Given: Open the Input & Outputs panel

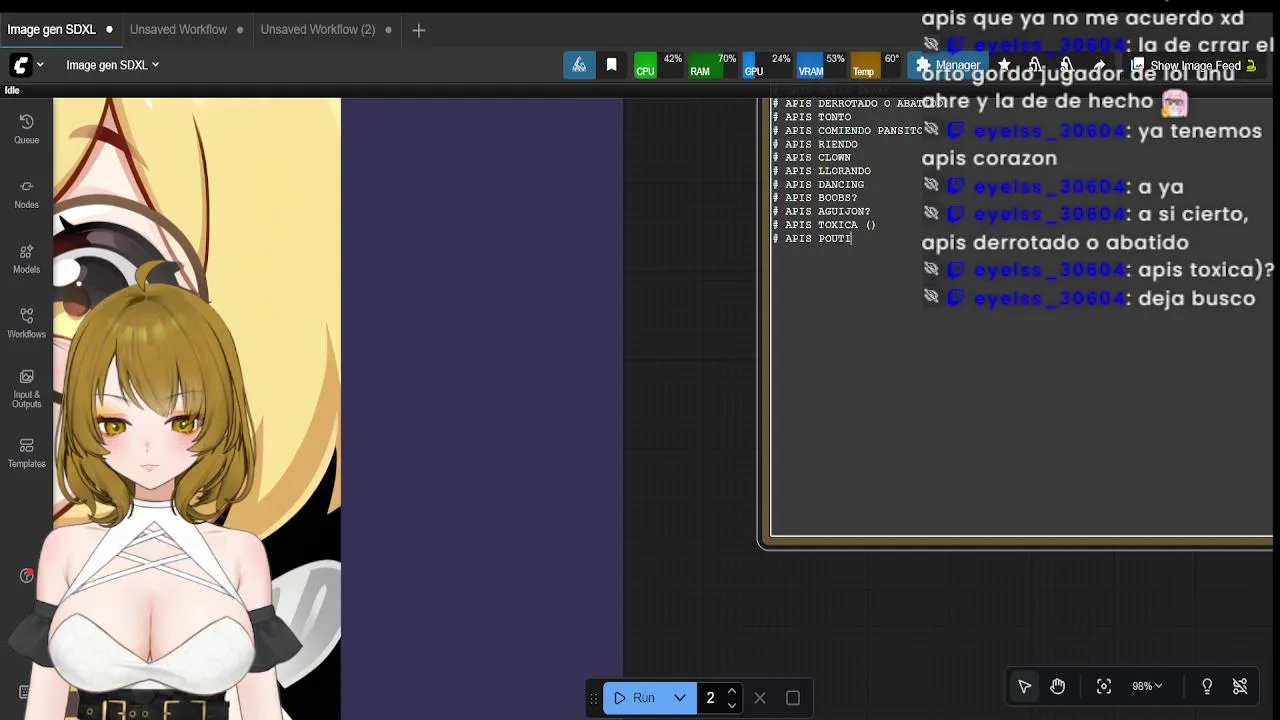Looking at the screenshot, I should (27, 388).
